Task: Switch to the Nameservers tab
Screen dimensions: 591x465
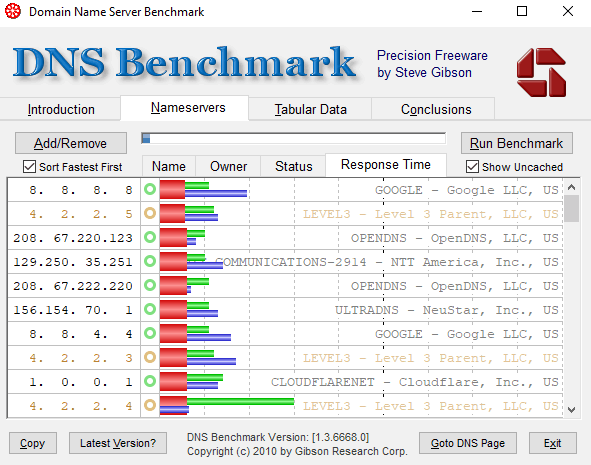Action: click(184, 108)
